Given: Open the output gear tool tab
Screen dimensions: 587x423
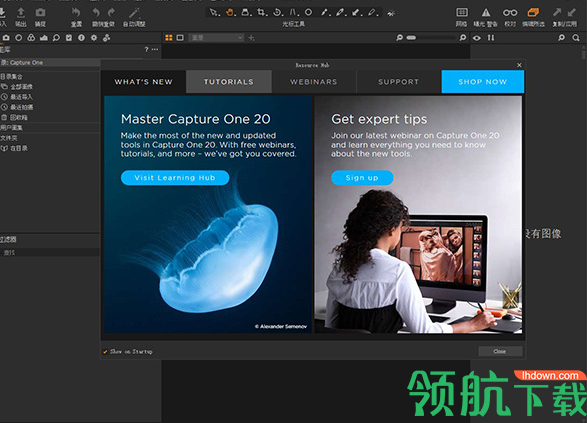Looking at the screenshot, I should tap(94, 38).
